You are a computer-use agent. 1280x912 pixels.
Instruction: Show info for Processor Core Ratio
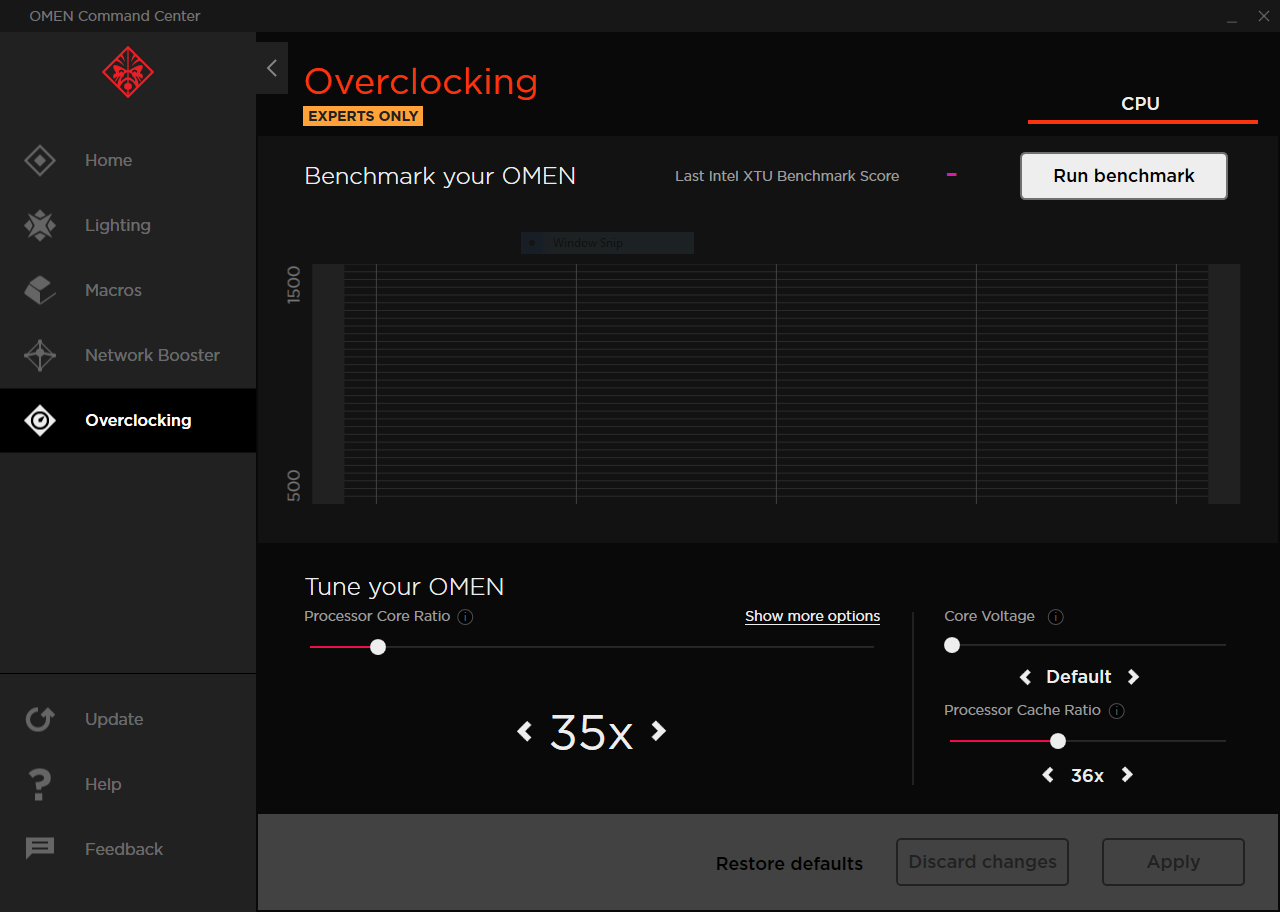tap(465, 617)
